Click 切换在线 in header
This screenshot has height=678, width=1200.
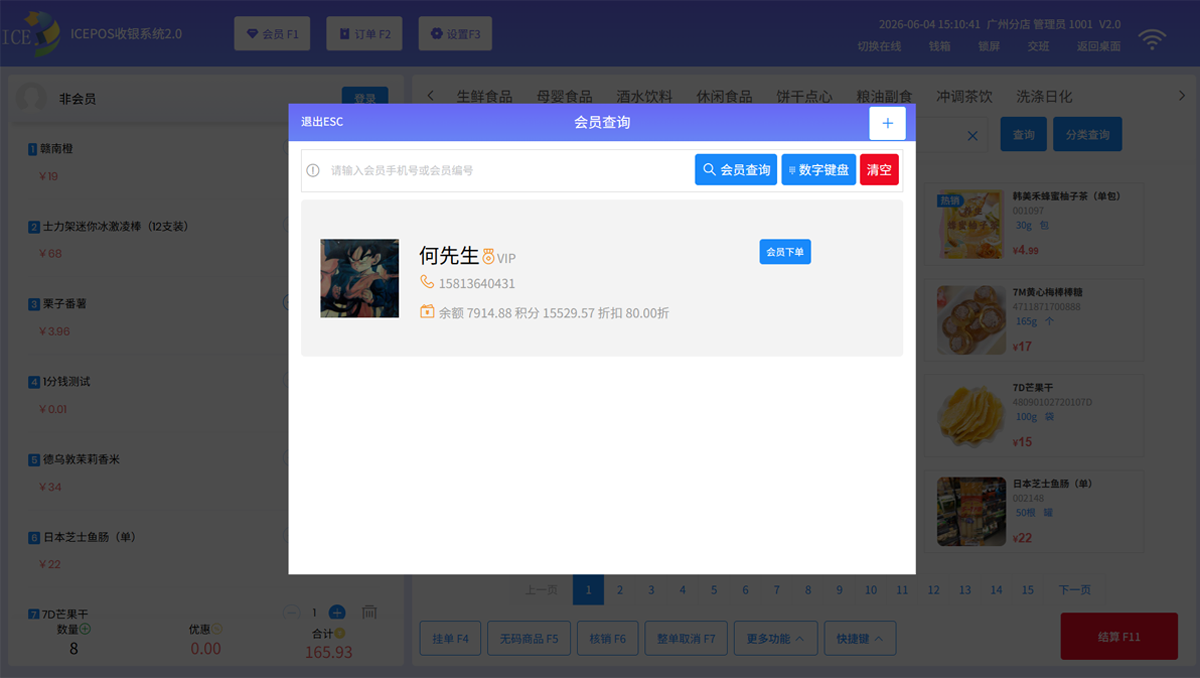coord(879,46)
